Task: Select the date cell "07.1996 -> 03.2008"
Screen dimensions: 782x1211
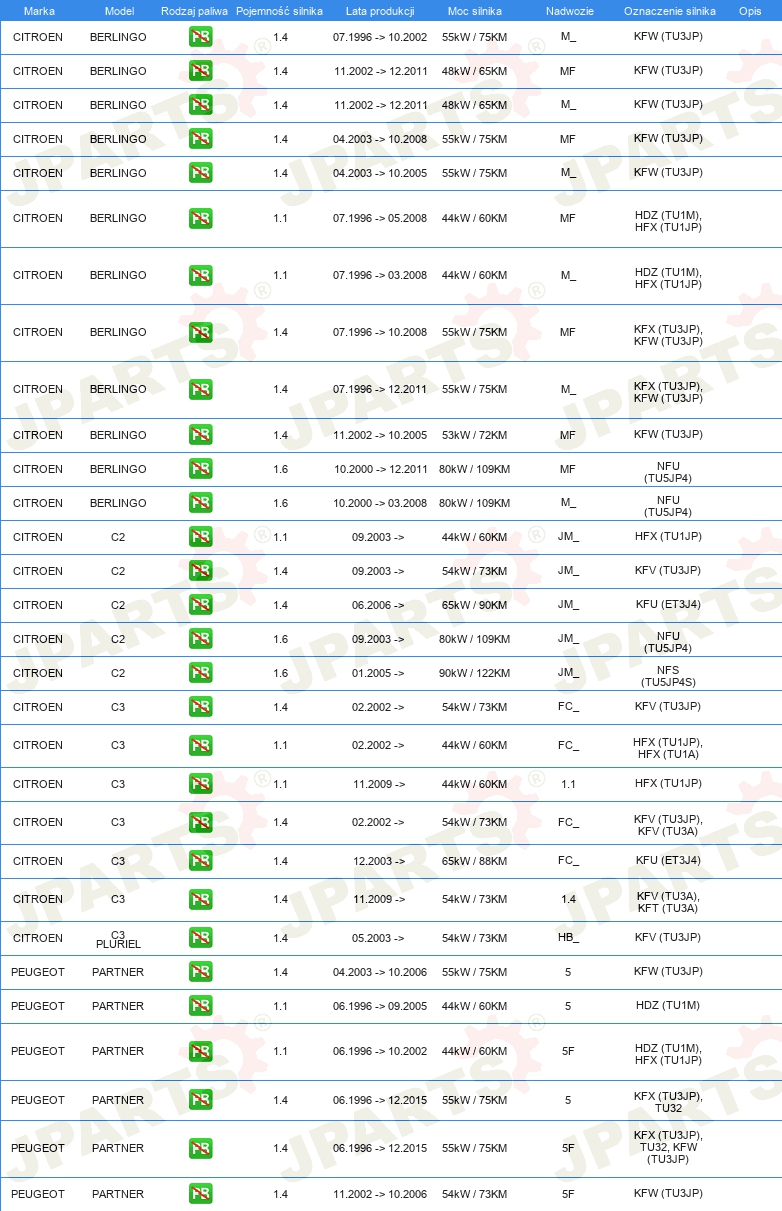Action: point(380,275)
